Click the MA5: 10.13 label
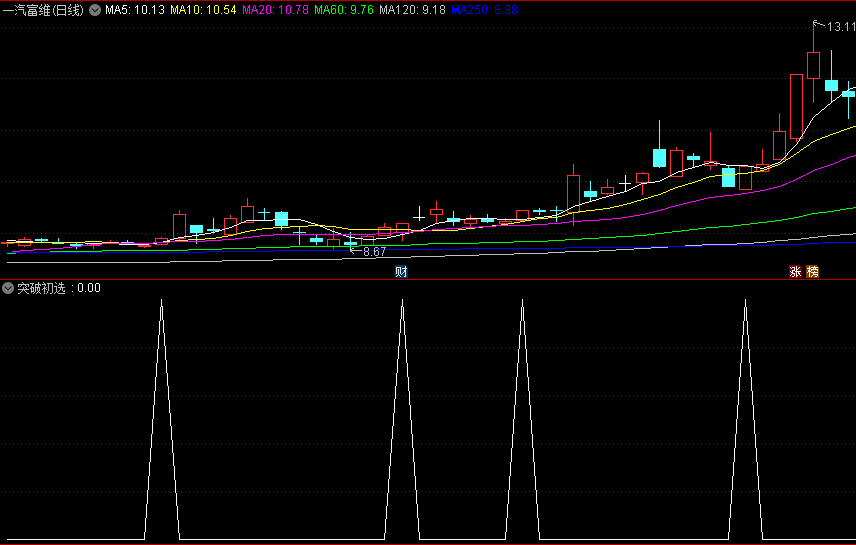The image size is (856, 545). (x=135, y=10)
